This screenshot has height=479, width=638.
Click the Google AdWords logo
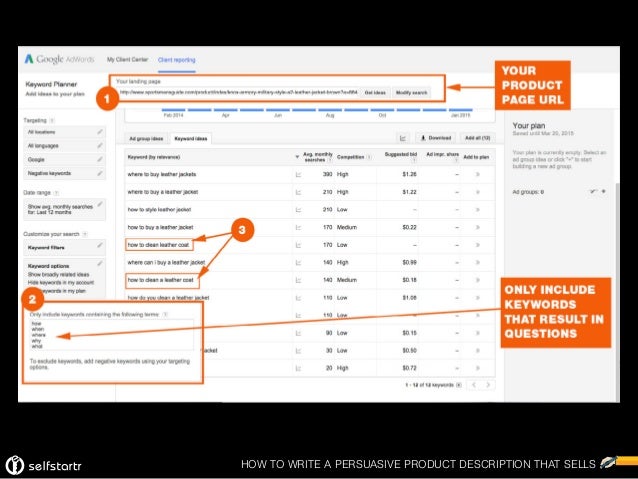[59, 59]
